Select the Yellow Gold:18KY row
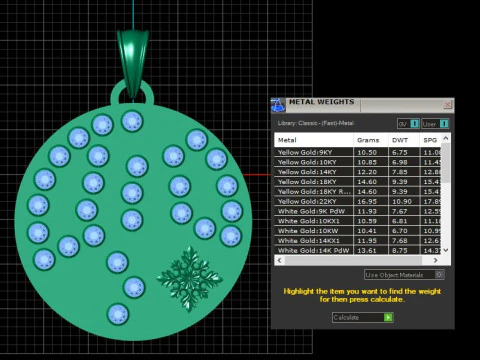This screenshot has height=360, width=480. coord(358,182)
